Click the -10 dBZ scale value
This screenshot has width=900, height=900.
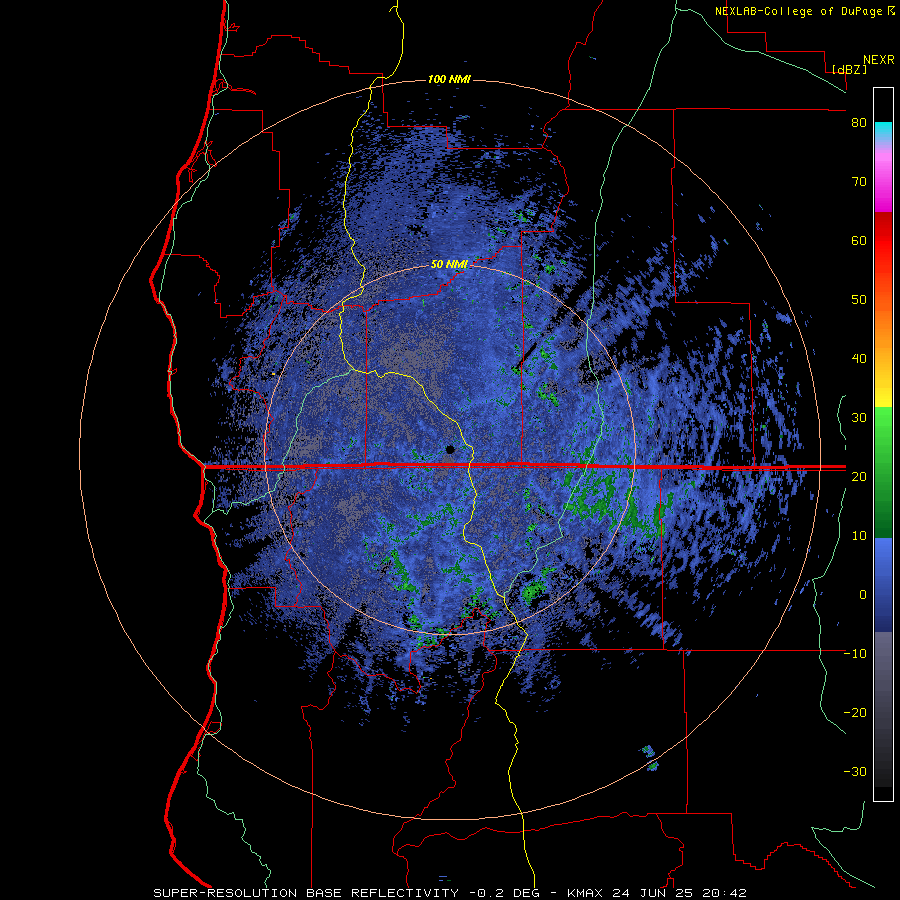(x=855, y=654)
